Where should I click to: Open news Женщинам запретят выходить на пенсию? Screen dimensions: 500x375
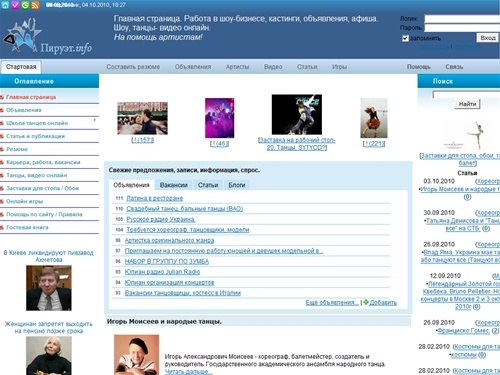[49, 327]
